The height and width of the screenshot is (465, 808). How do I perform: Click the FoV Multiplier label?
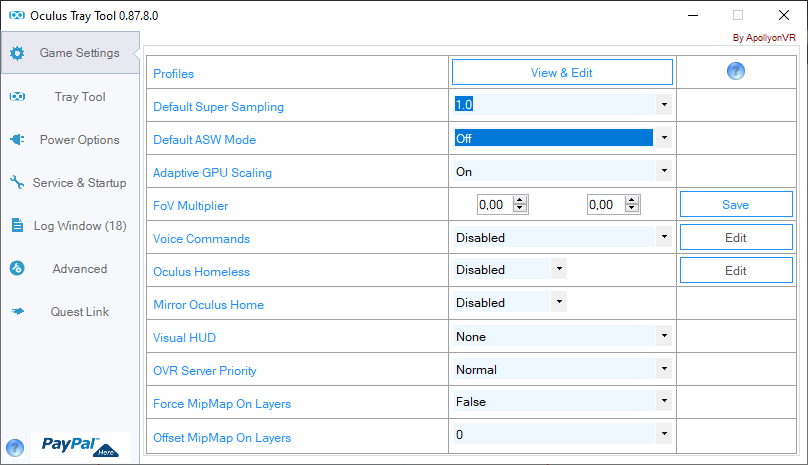(x=191, y=206)
